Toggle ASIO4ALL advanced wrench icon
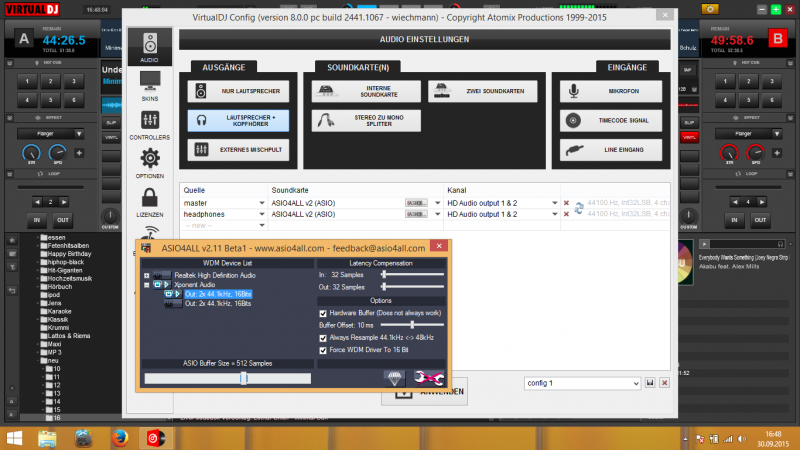Image resolution: width=800 pixels, height=450 pixels. (x=429, y=378)
